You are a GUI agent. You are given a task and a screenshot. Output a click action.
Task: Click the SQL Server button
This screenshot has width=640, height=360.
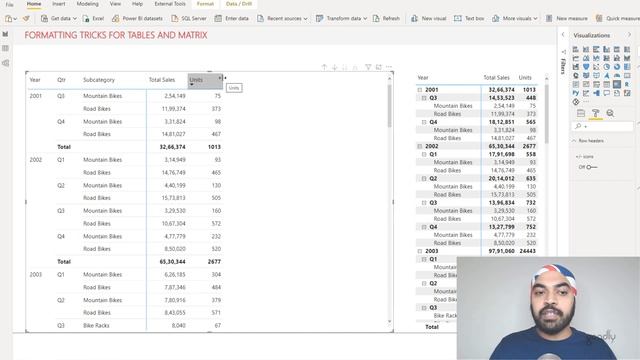click(x=189, y=18)
